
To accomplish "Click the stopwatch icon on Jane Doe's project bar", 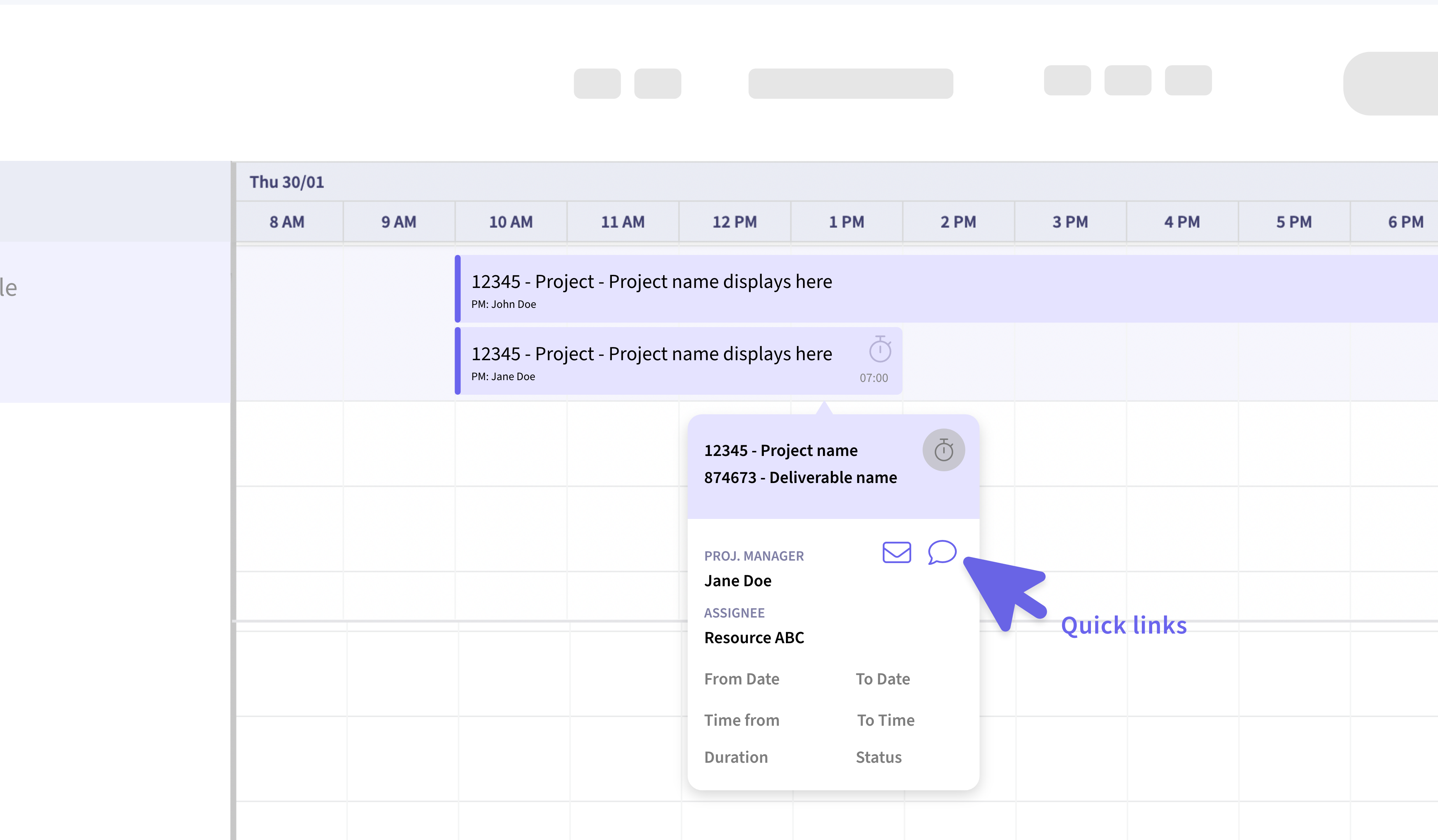I will point(880,349).
